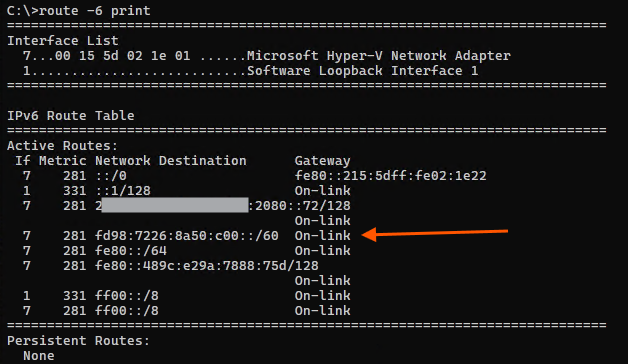Click the 'Active Routes:' label
This screenshot has height=364, width=628.
click(x=63, y=146)
